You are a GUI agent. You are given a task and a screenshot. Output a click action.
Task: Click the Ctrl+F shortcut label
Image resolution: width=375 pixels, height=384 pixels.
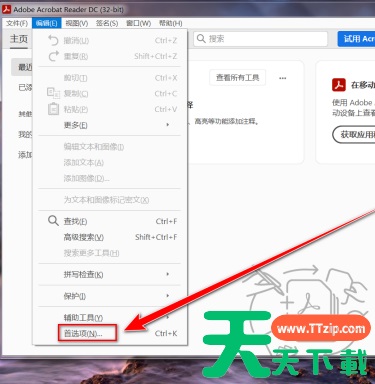coord(166,221)
